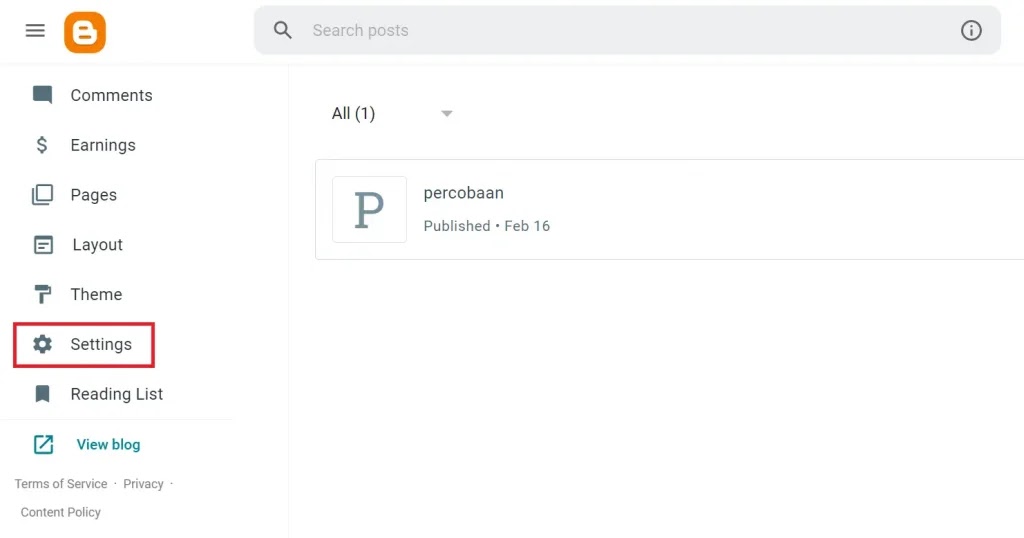
Task: Go to the Earnings section
Action: 103,145
